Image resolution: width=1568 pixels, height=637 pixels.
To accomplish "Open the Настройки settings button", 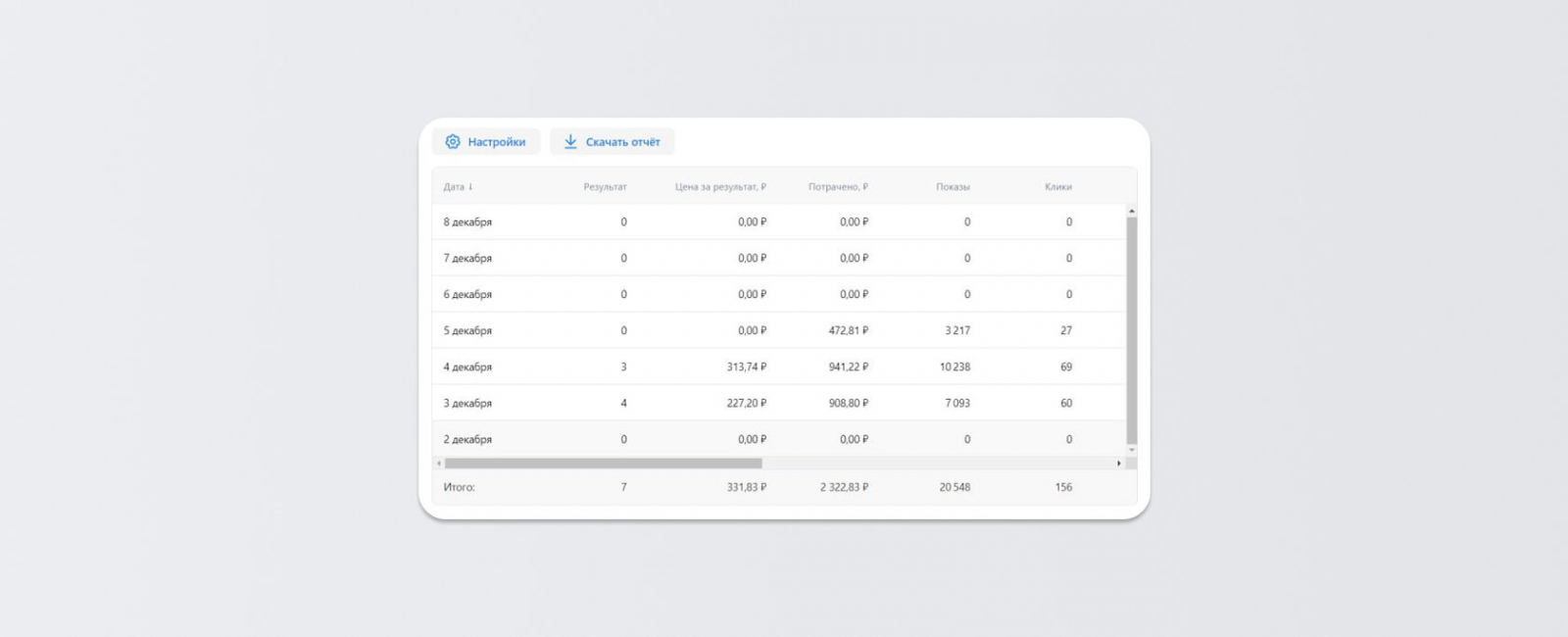I will (x=486, y=142).
